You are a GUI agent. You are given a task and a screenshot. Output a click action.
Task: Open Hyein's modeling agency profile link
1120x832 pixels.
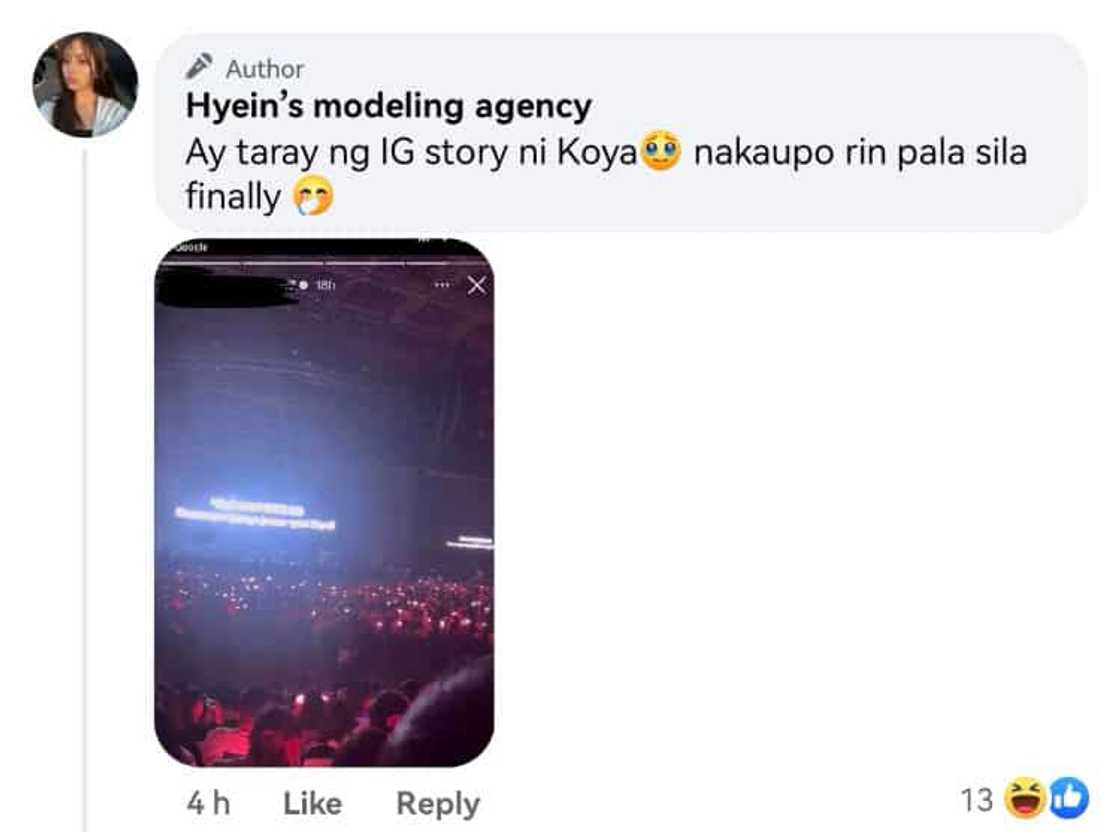389,106
